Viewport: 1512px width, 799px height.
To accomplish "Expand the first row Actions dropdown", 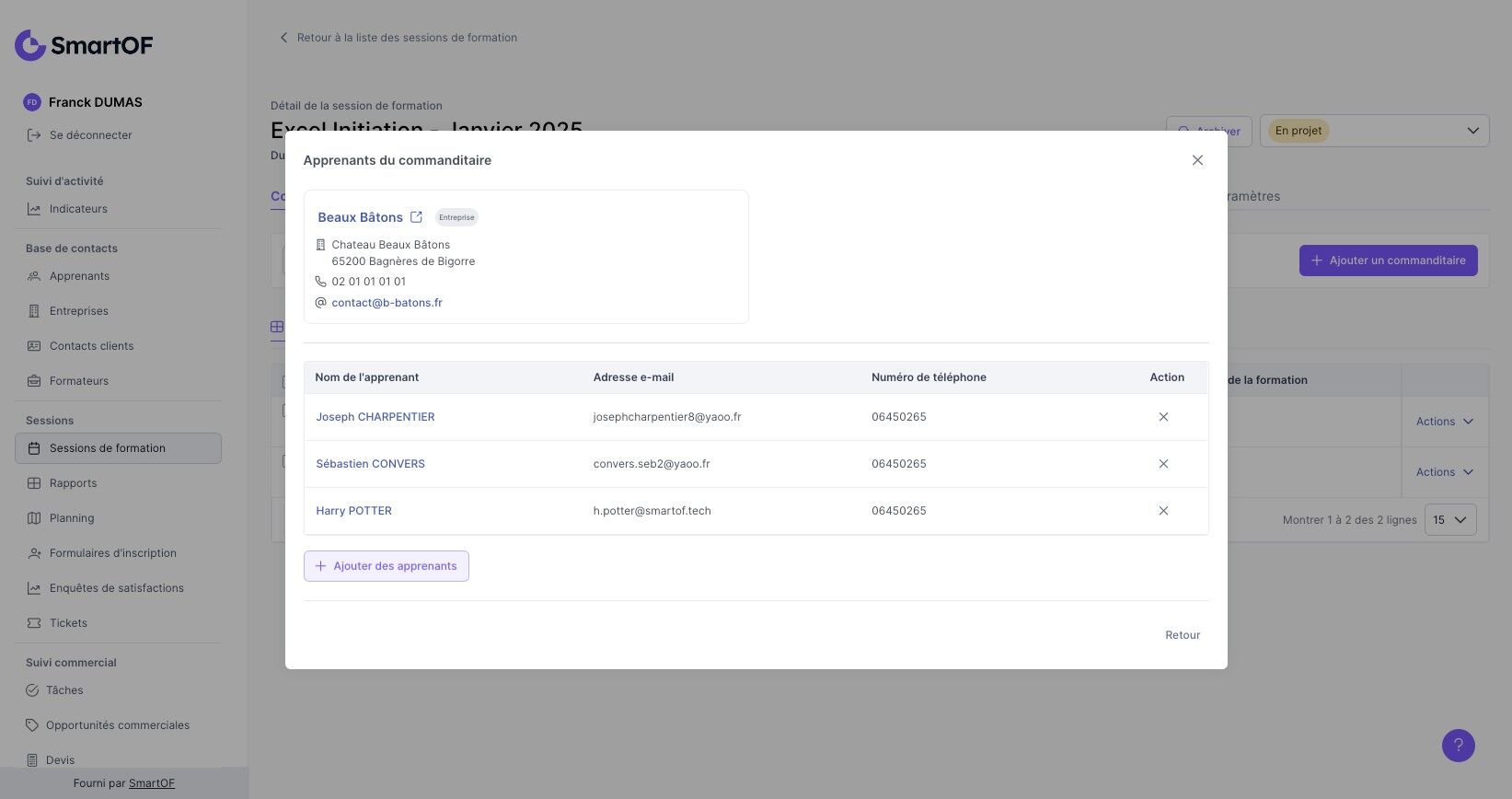I will tap(1444, 422).
